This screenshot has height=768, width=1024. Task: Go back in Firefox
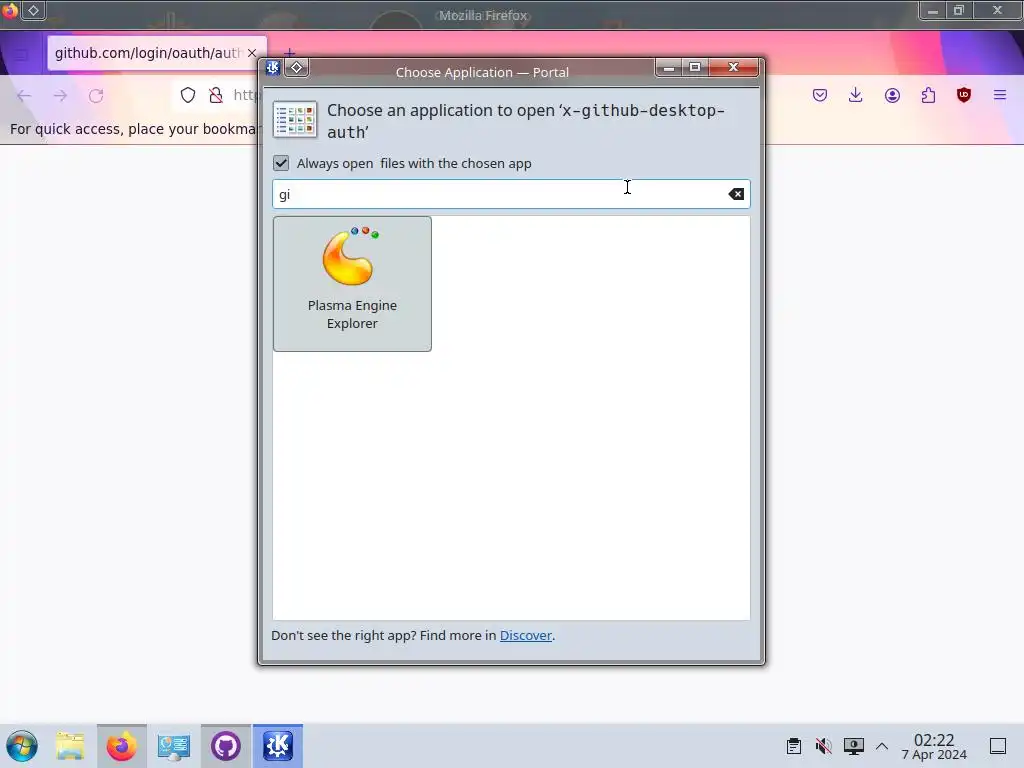click(x=24, y=96)
